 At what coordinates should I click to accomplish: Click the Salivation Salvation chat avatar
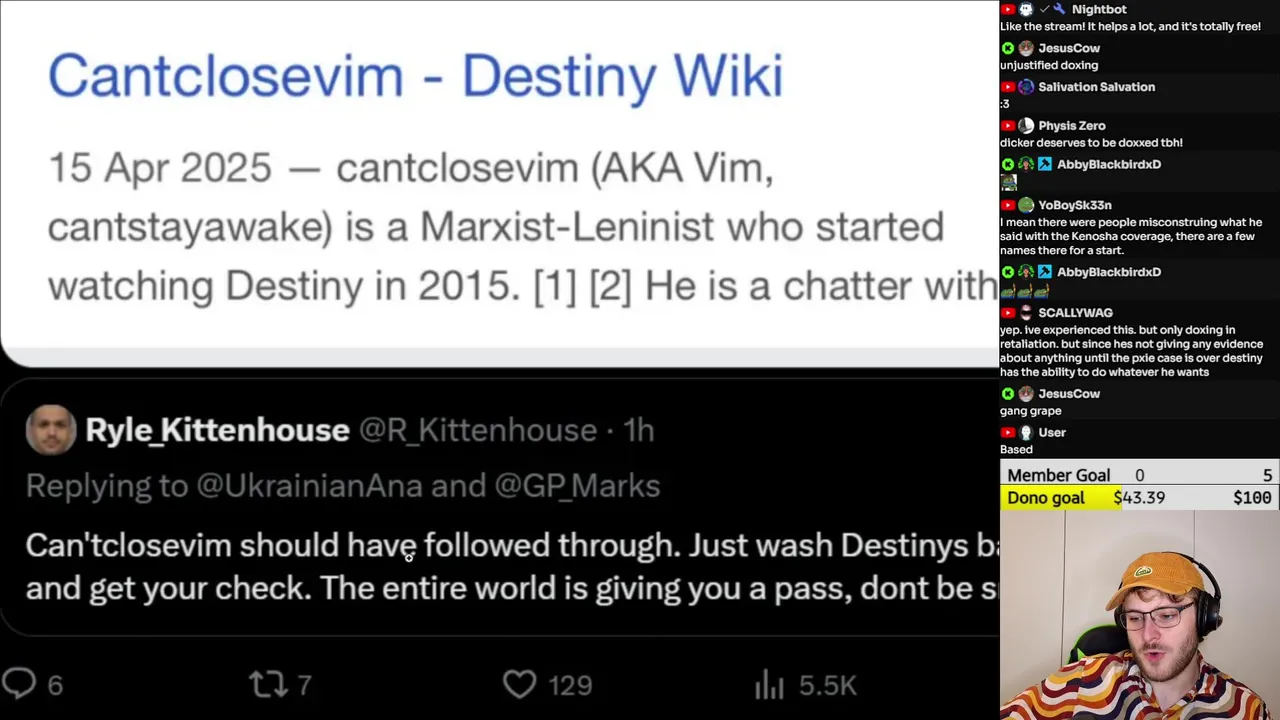pyautogui.click(x=1026, y=87)
